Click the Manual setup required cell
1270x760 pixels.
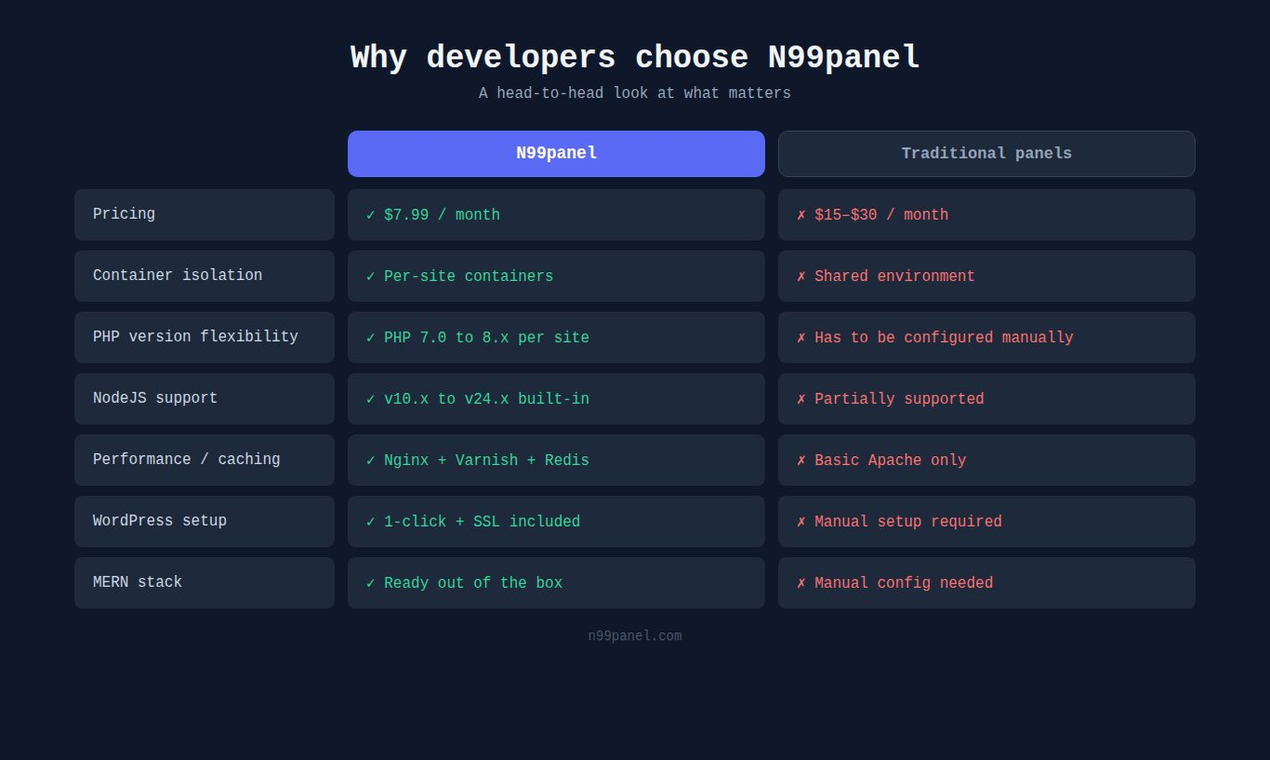[986, 521]
